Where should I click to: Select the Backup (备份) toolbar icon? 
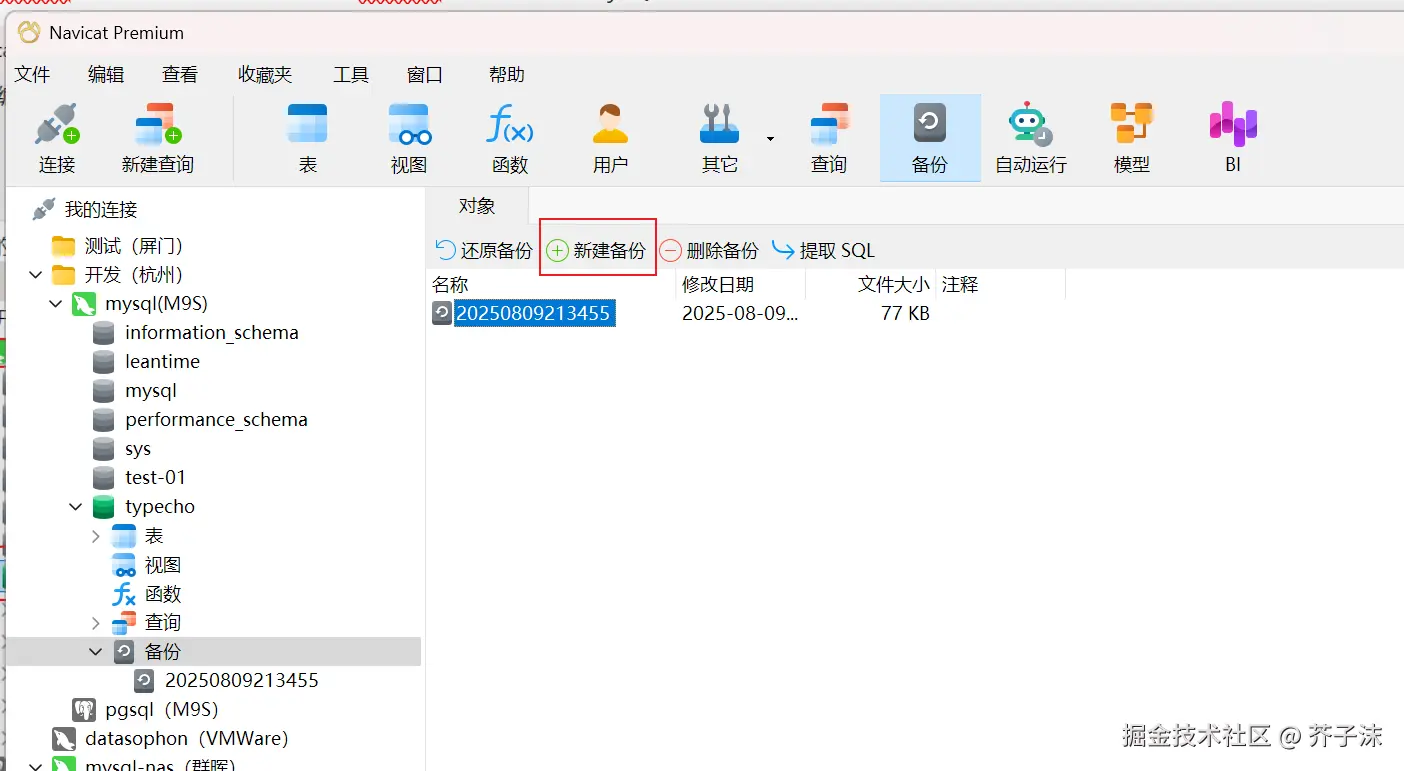[930, 139]
